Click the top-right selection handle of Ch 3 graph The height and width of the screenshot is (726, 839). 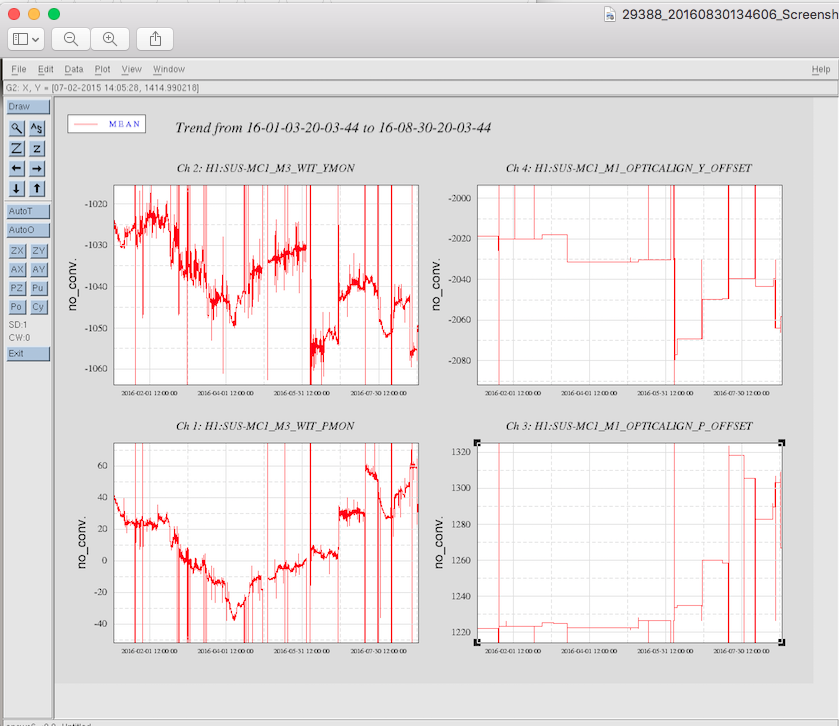(x=782, y=443)
